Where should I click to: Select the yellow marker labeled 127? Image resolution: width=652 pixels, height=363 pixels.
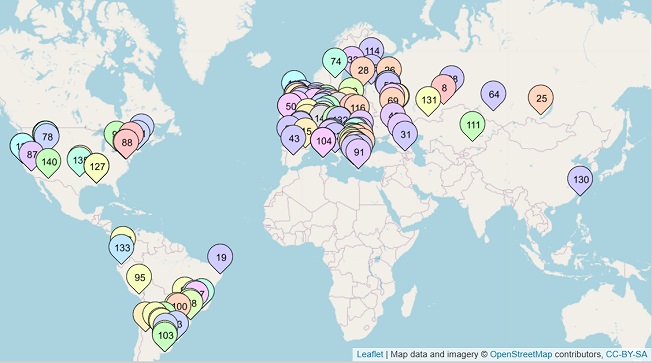(x=96, y=167)
